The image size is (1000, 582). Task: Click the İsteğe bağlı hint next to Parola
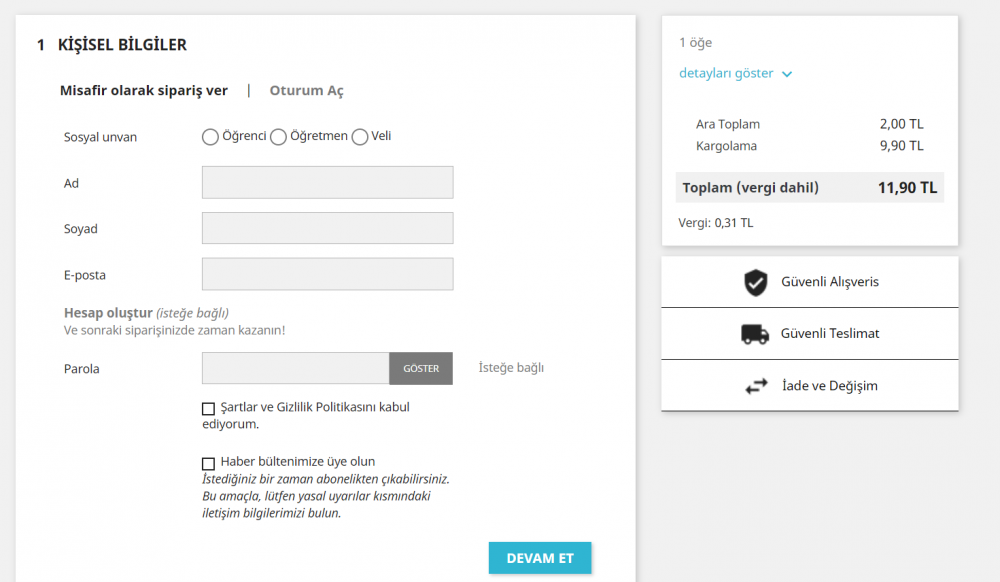[511, 368]
